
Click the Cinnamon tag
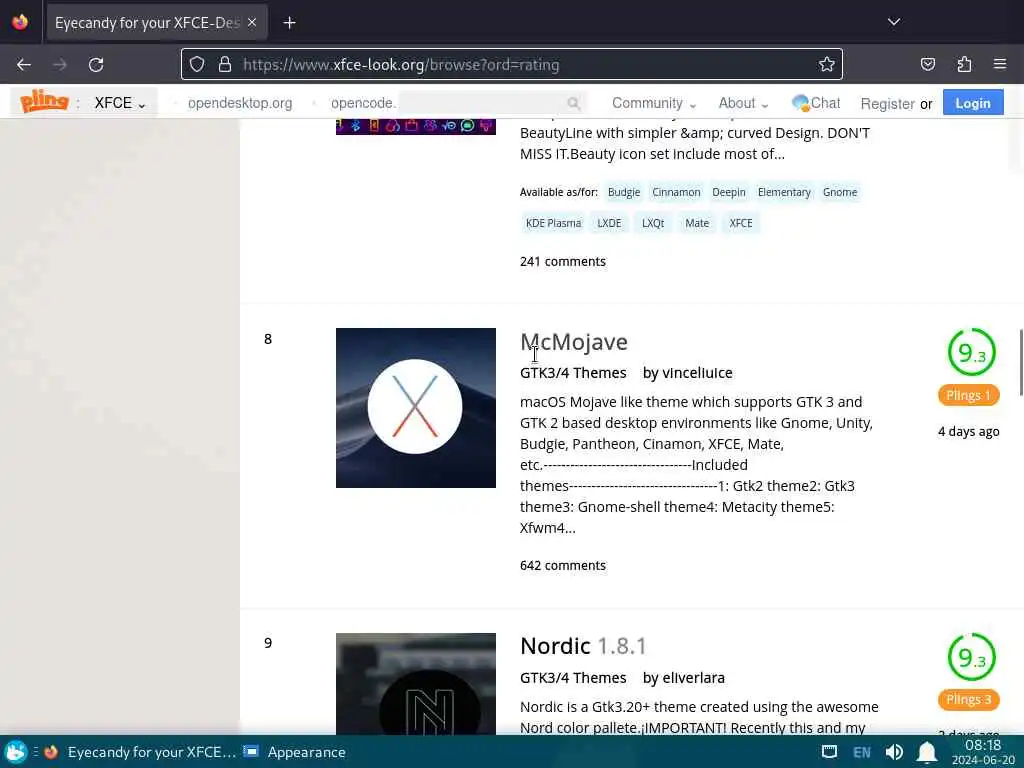click(x=676, y=192)
